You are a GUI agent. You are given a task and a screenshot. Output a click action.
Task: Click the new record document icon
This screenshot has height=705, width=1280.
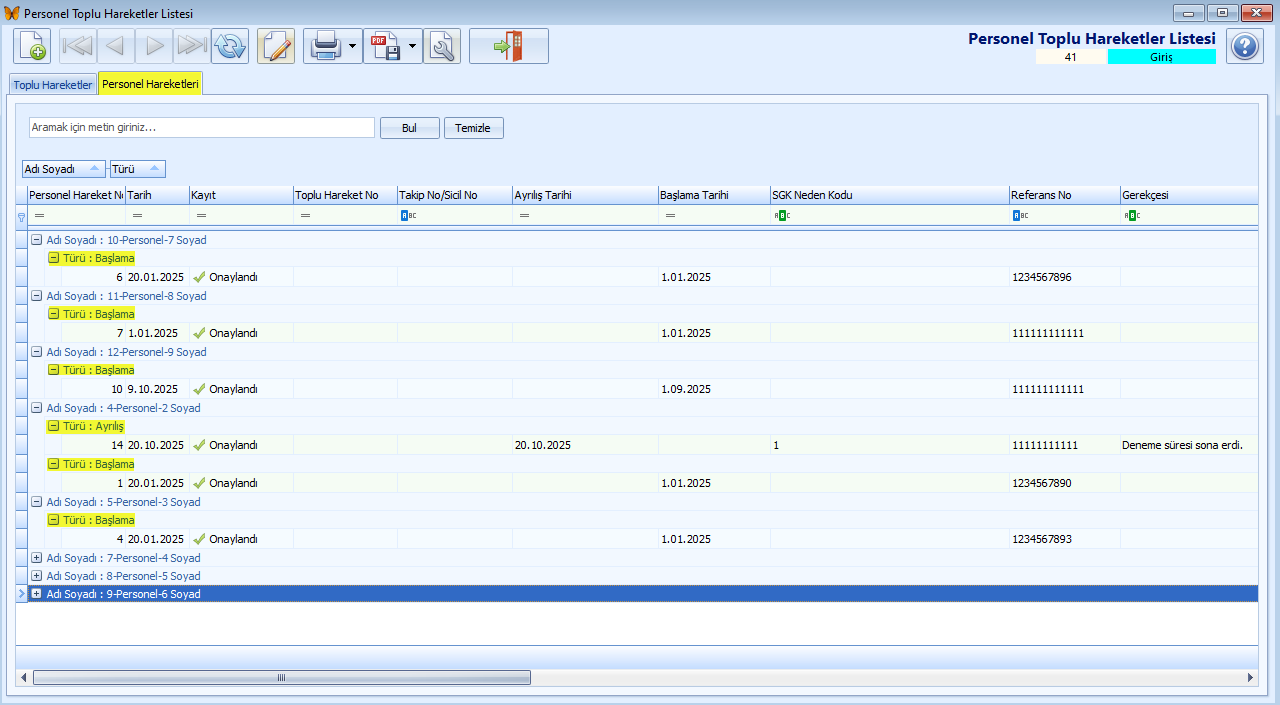32,46
